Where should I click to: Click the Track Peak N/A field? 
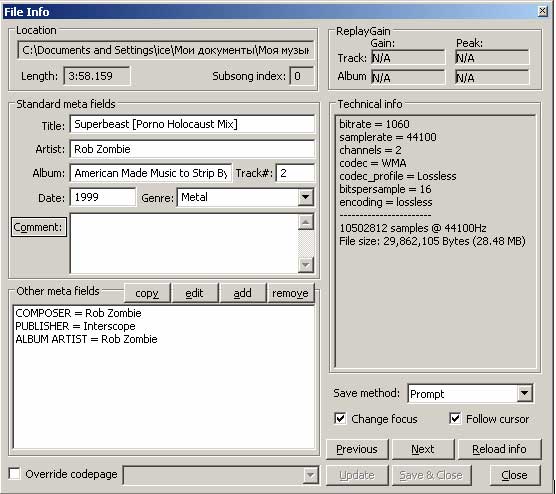(x=492, y=57)
